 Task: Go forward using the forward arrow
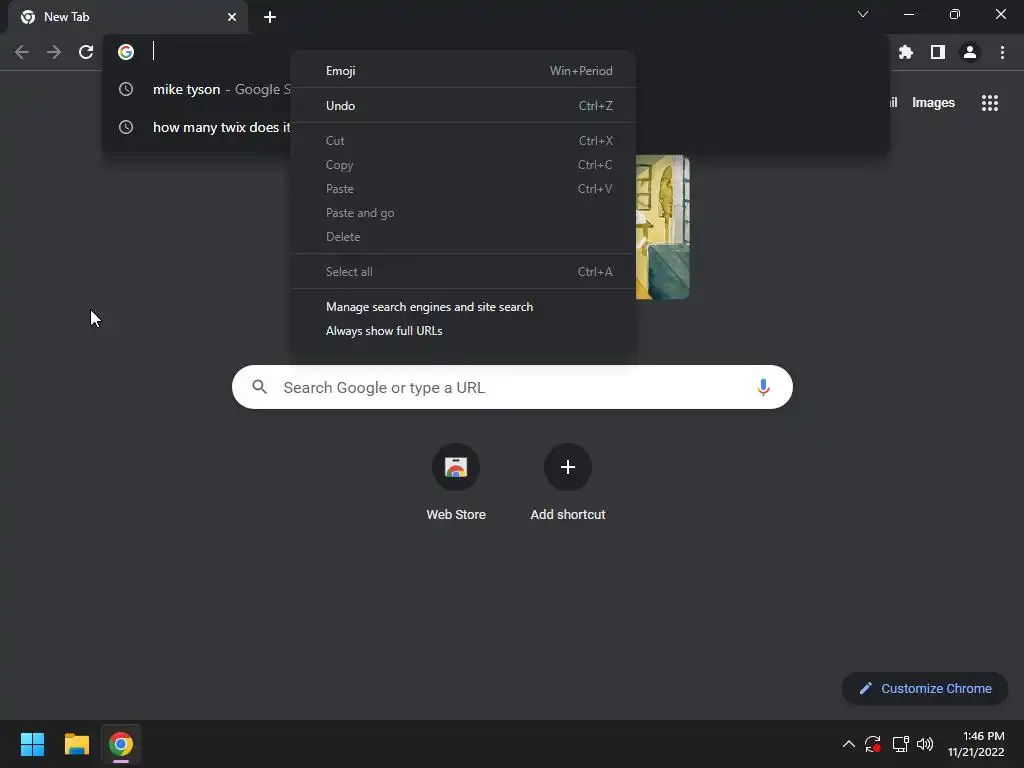[54, 52]
